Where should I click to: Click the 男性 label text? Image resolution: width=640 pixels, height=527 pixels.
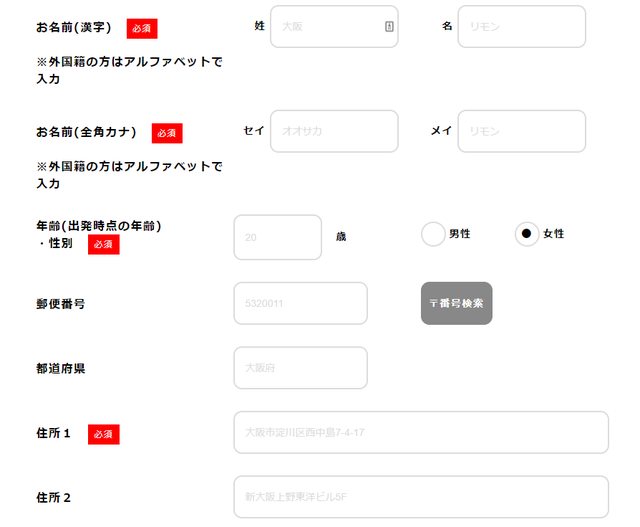coord(460,234)
